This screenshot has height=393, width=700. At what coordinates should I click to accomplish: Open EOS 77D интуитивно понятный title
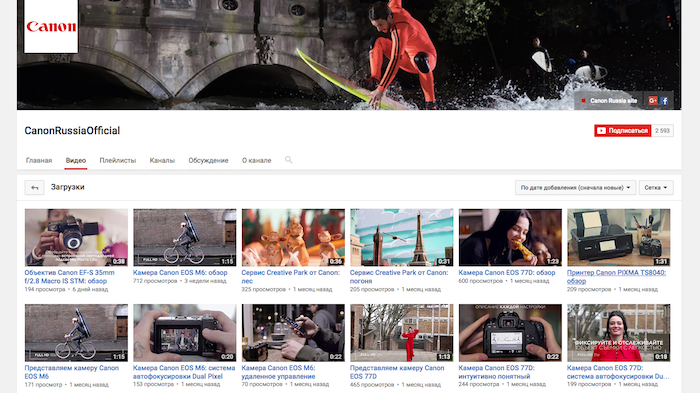pos(496,372)
